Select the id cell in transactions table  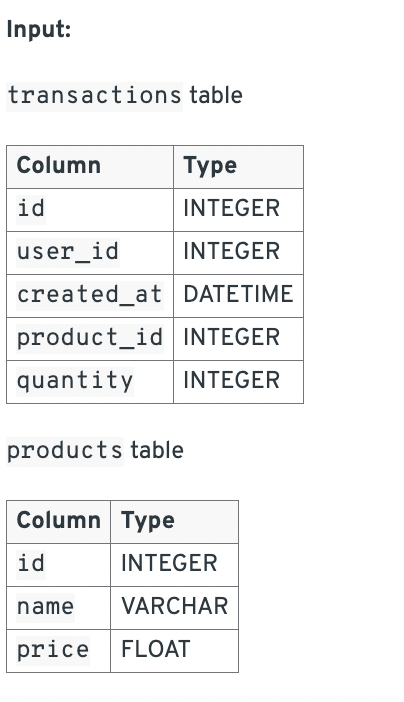tap(31, 209)
